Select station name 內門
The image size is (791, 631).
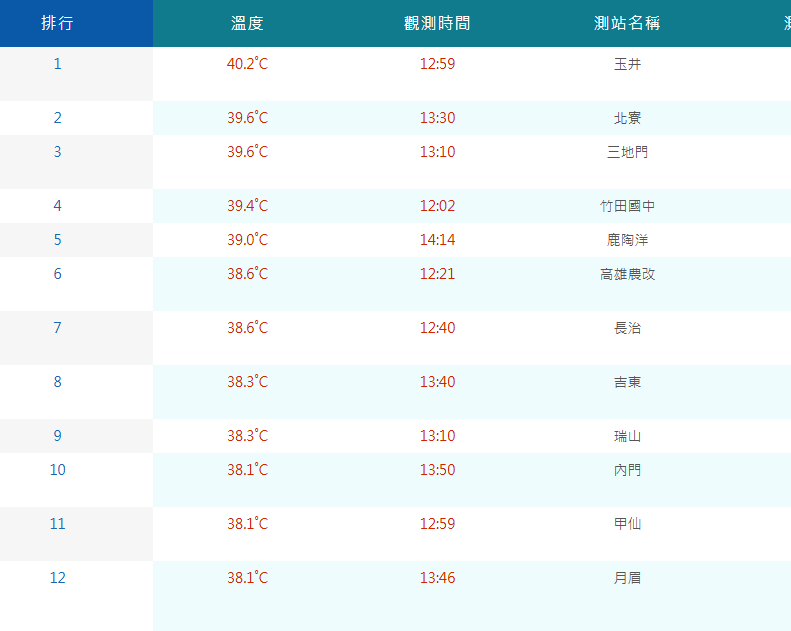[627, 470]
